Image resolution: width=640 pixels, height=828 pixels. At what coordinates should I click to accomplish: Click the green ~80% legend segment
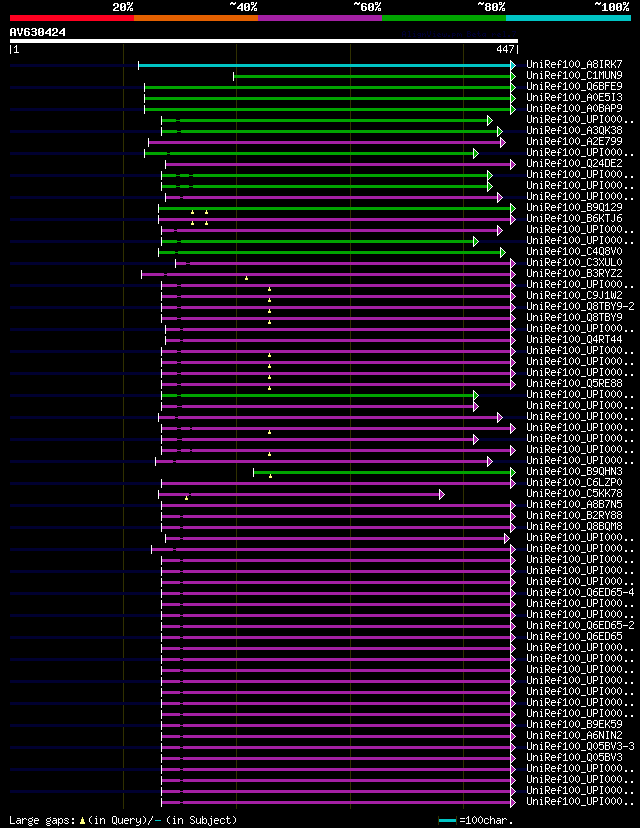(444, 18)
